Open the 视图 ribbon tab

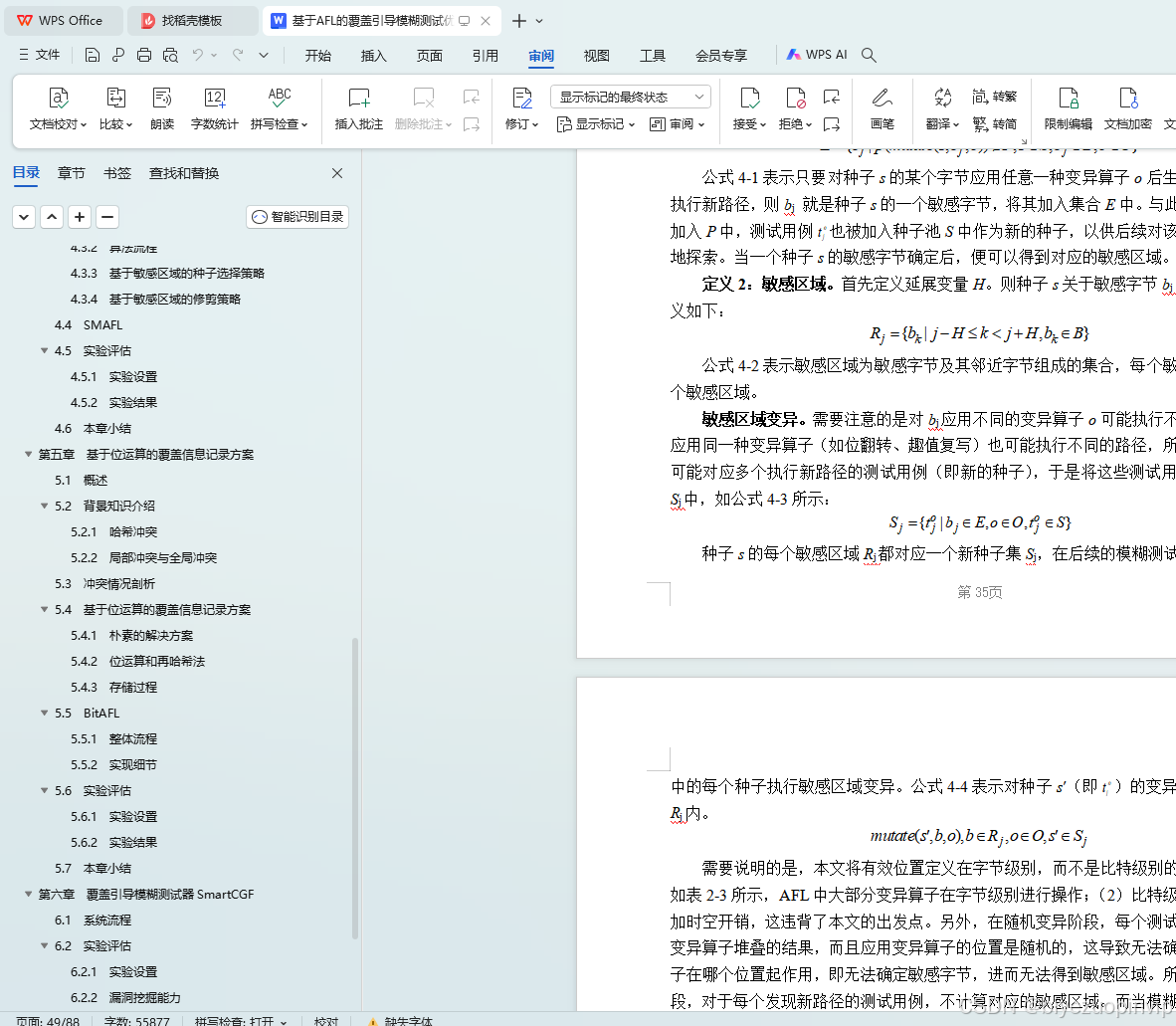tap(596, 56)
